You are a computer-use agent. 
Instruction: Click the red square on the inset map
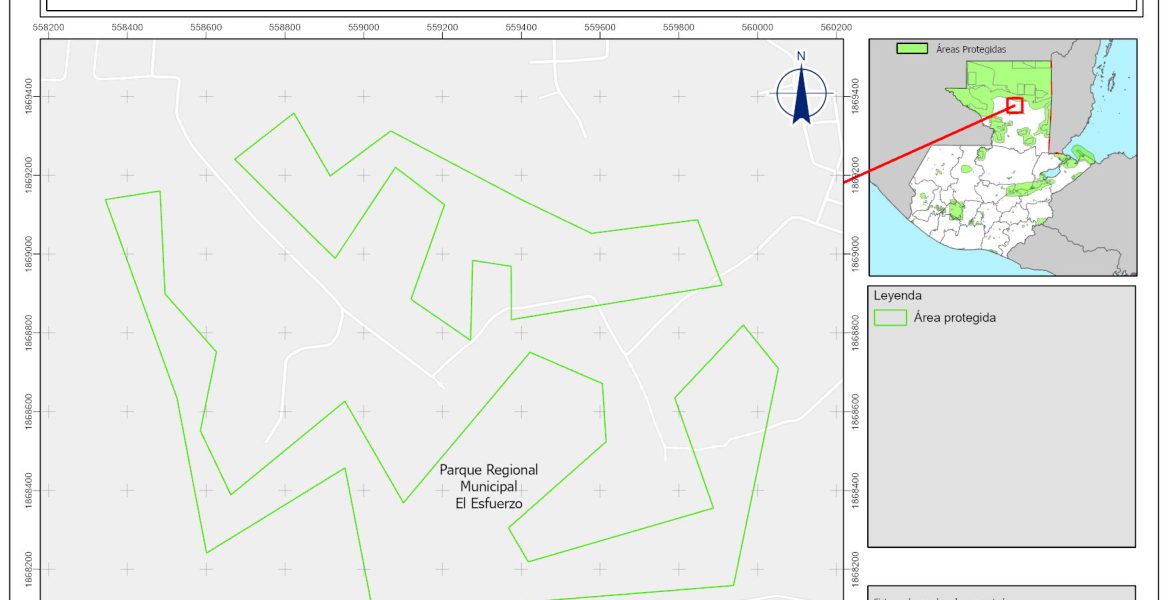(1015, 104)
